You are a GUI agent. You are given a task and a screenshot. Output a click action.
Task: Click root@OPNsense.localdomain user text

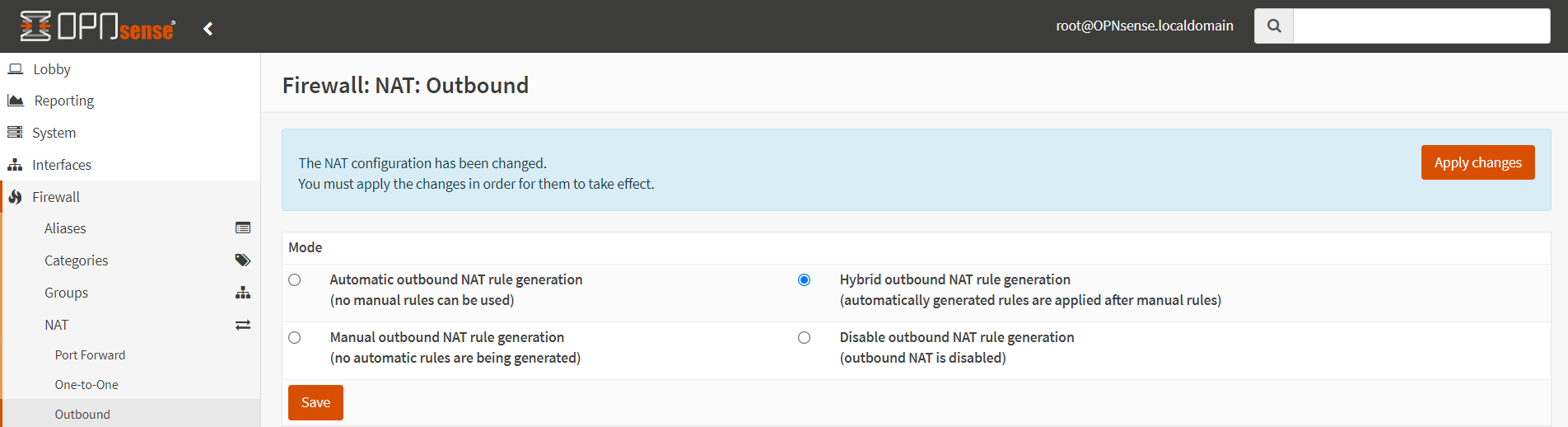point(1145,26)
